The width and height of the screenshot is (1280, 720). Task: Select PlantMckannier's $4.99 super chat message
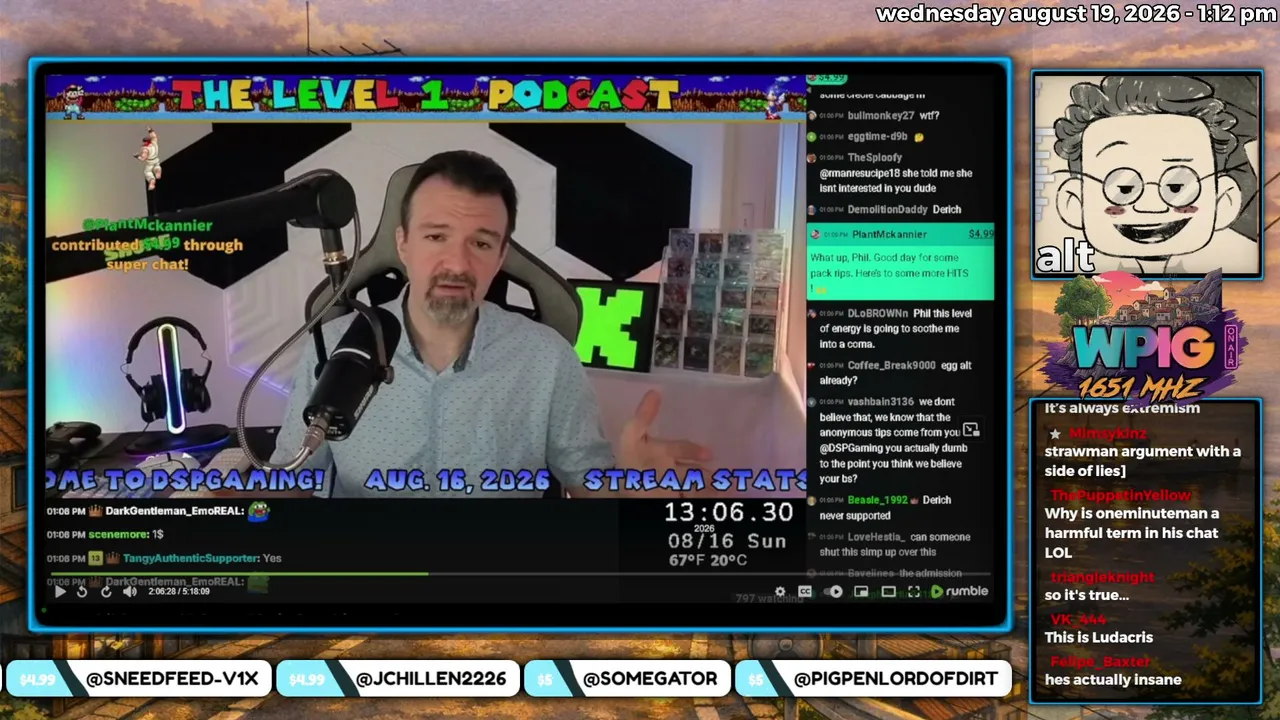coord(901,262)
